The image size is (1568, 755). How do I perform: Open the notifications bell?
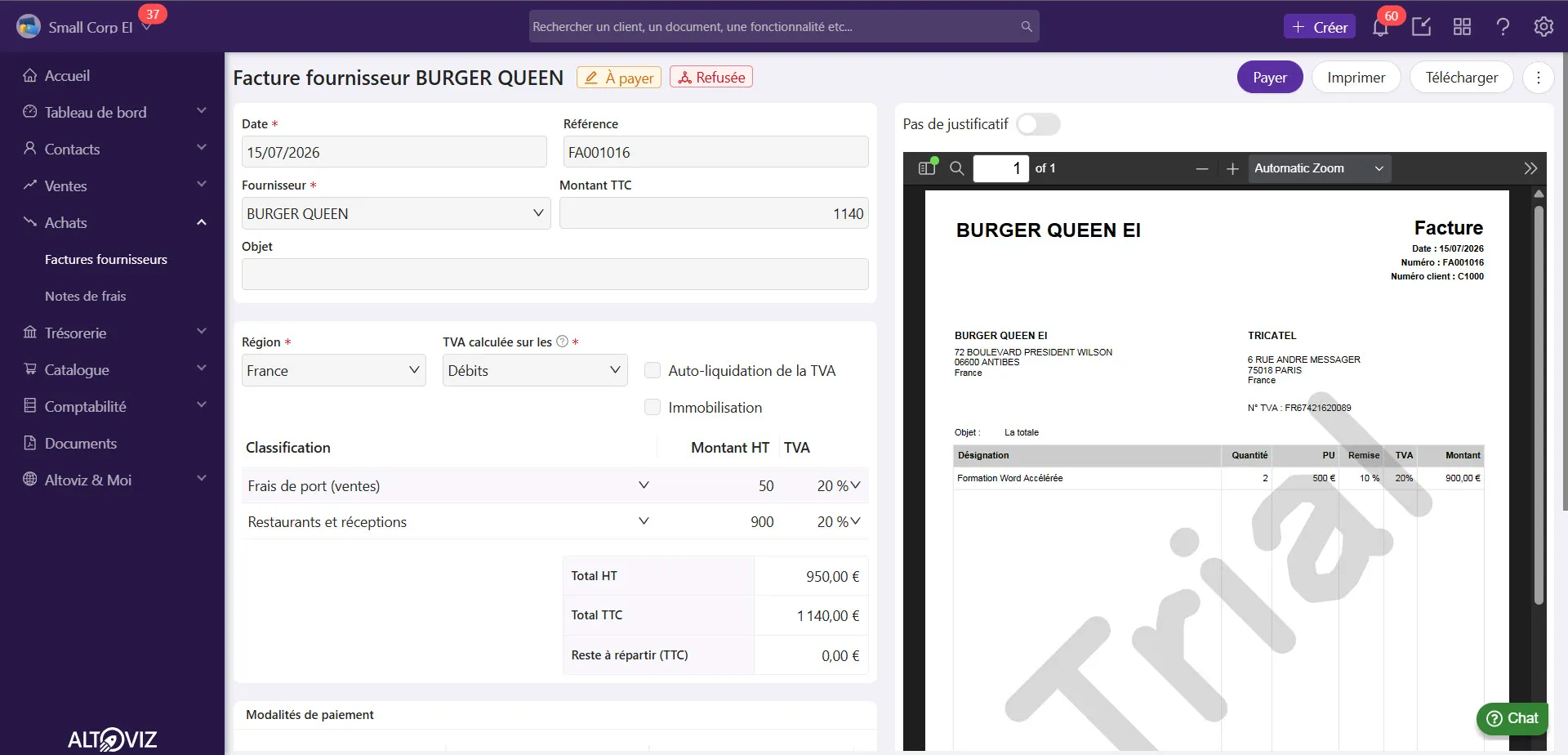click(1380, 27)
